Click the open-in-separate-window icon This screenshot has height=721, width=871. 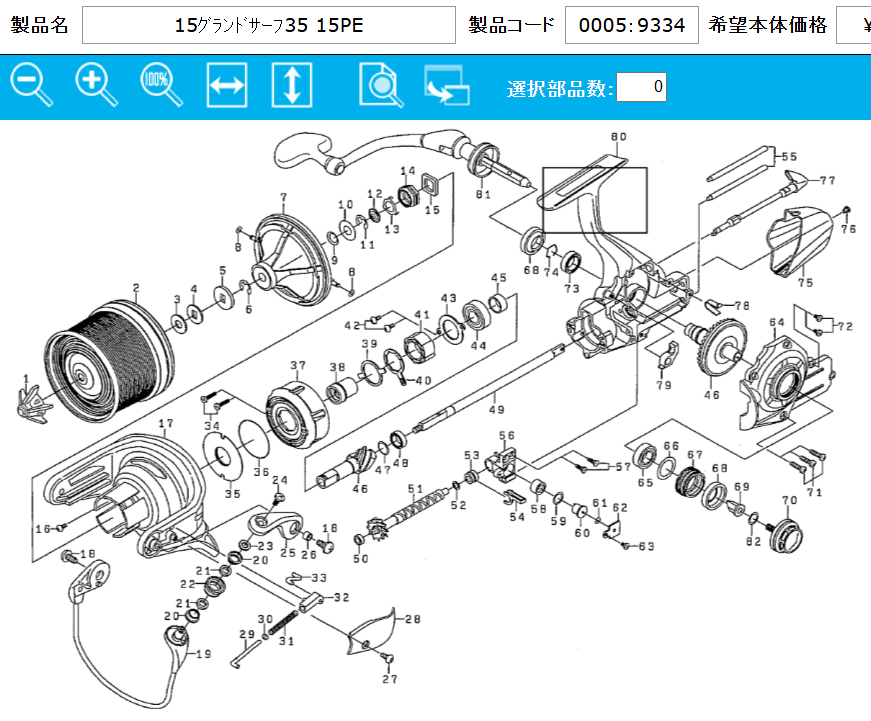click(x=447, y=85)
